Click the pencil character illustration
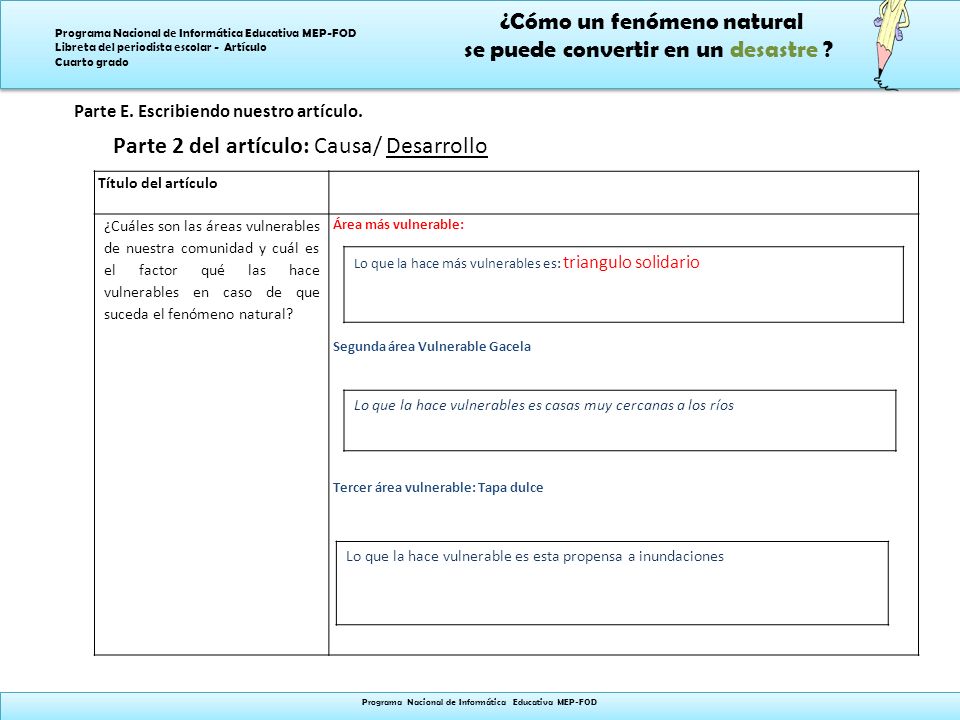The width and height of the screenshot is (960, 720). [x=890, y=45]
